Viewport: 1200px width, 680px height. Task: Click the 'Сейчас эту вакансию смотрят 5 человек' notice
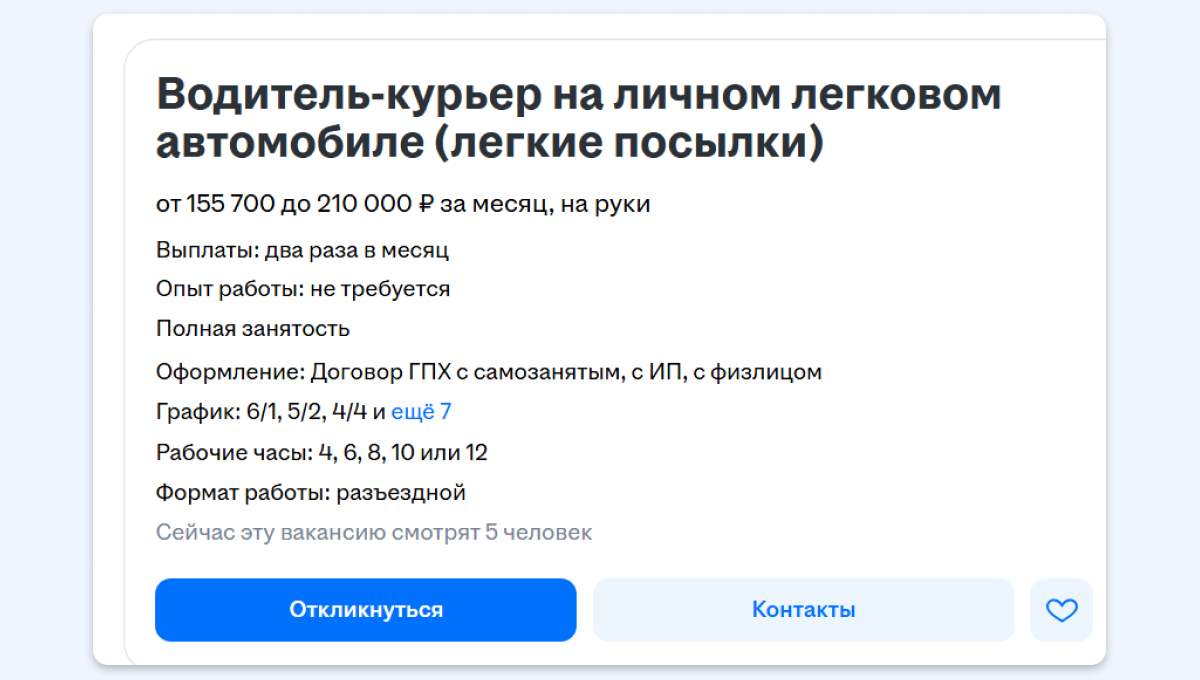click(x=373, y=532)
